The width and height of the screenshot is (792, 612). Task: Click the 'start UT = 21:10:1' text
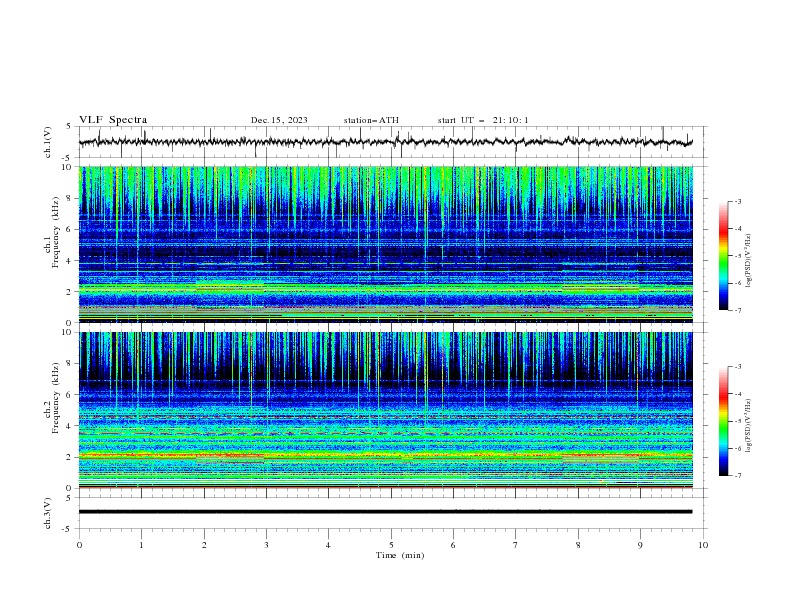tap(483, 120)
